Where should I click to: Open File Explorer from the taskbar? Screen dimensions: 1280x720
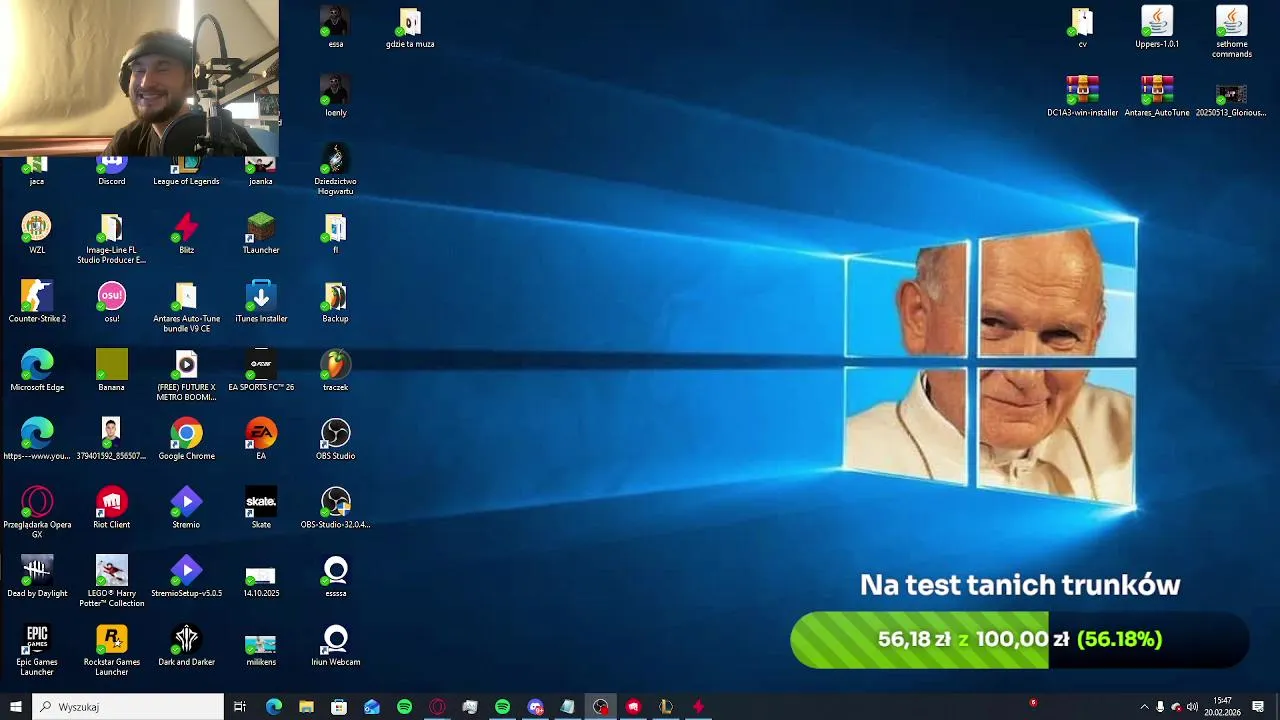tap(306, 707)
